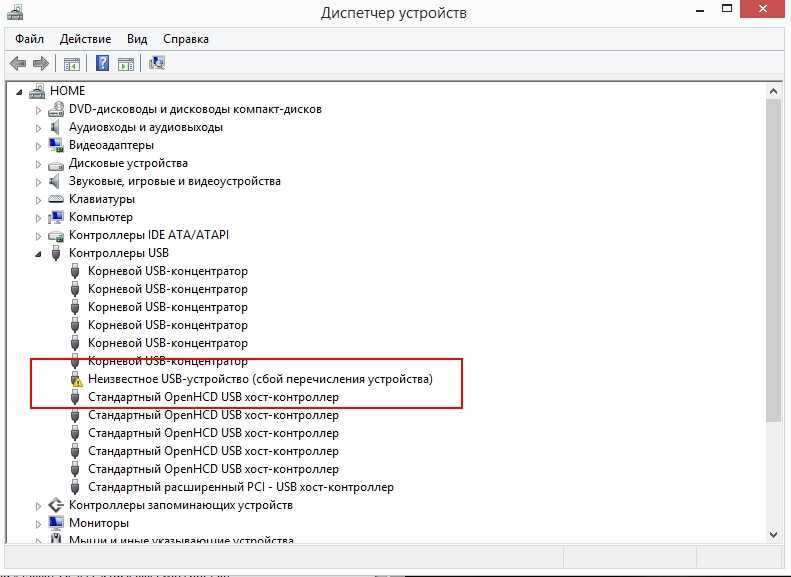
Task: Maximize the Диспетчер устройств window
Action: pyautogui.click(x=727, y=9)
